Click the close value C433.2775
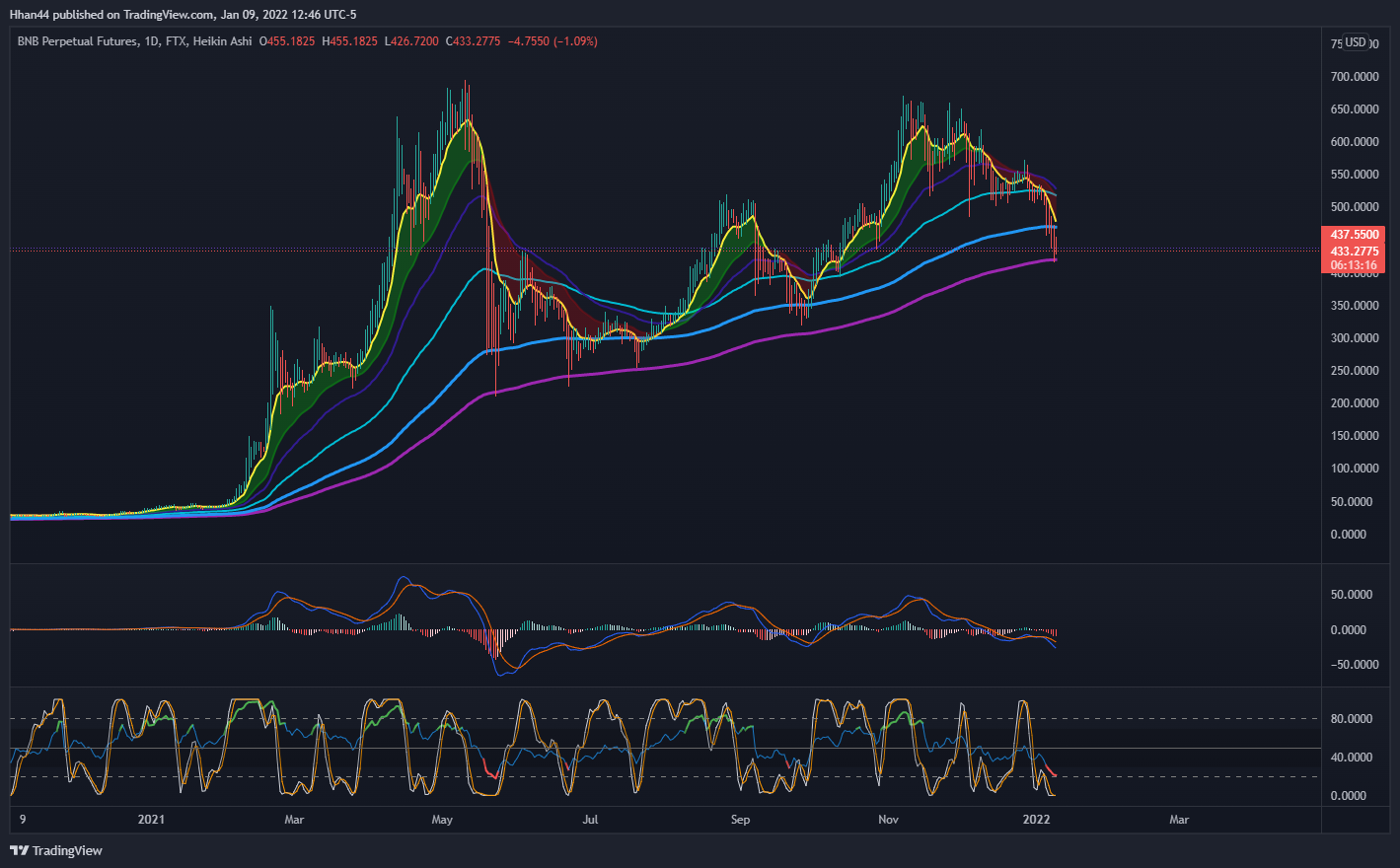 pyautogui.click(x=474, y=41)
